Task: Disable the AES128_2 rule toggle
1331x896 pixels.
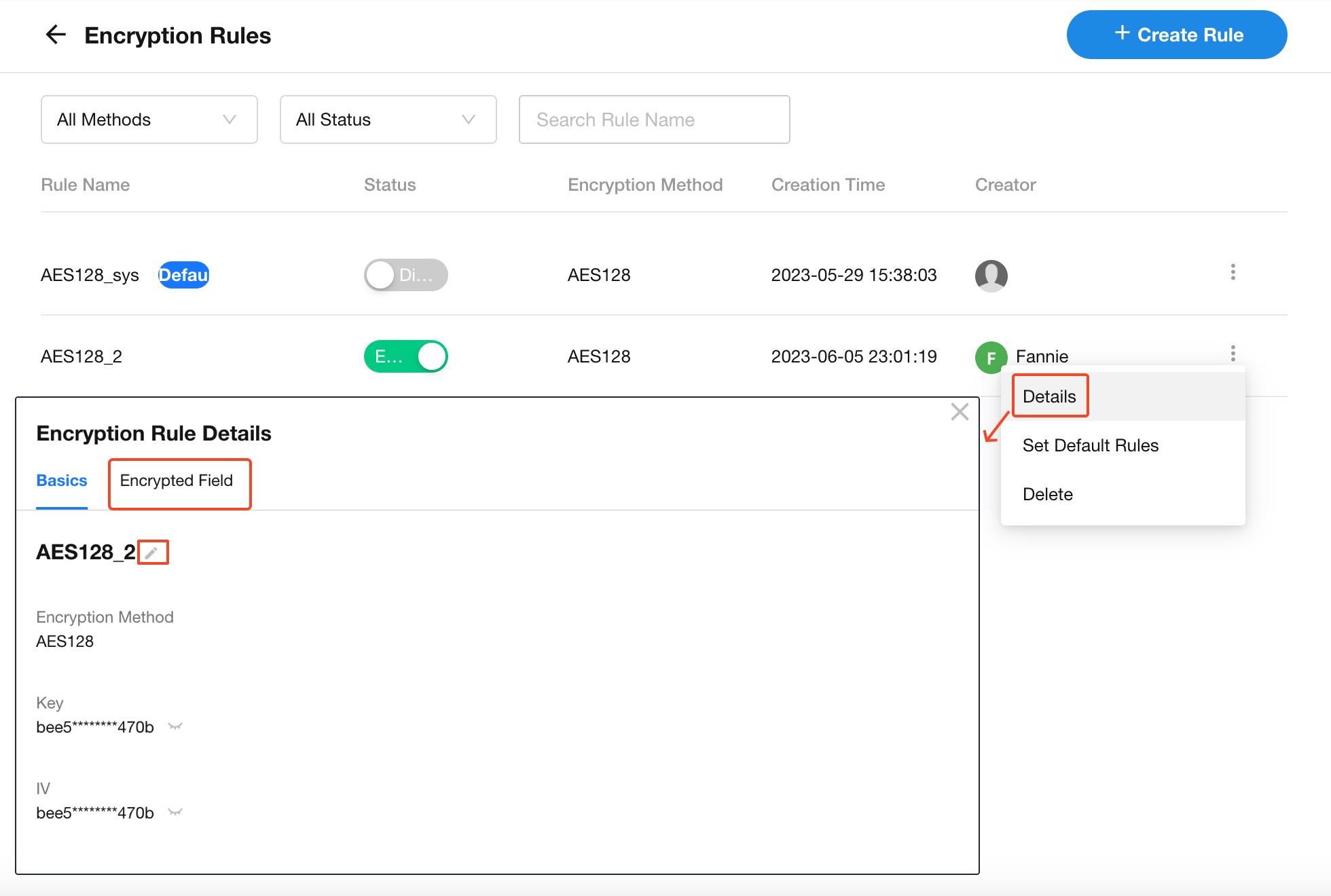Action: pyautogui.click(x=405, y=357)
